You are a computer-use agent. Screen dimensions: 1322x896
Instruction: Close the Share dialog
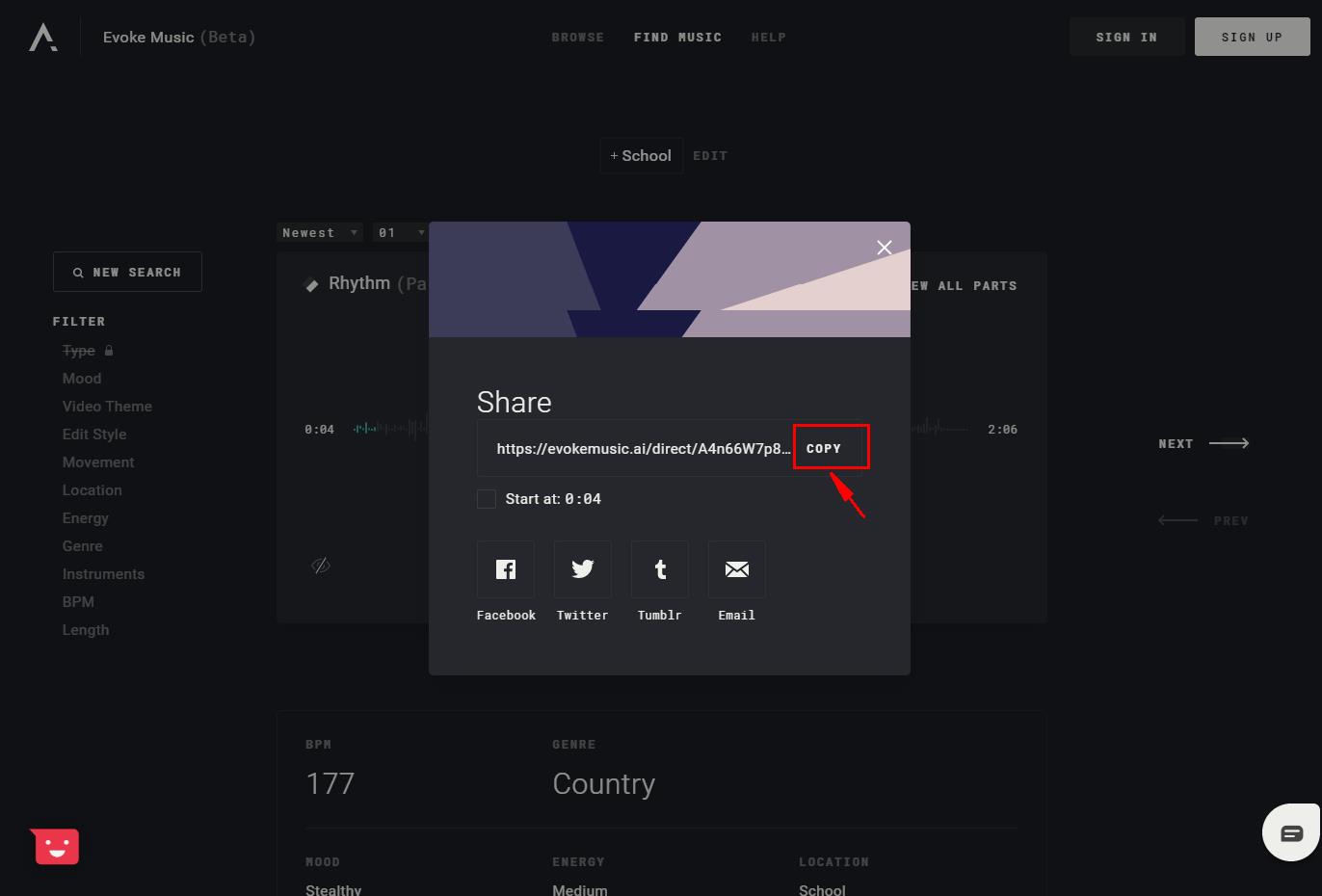tap(885, 248)
